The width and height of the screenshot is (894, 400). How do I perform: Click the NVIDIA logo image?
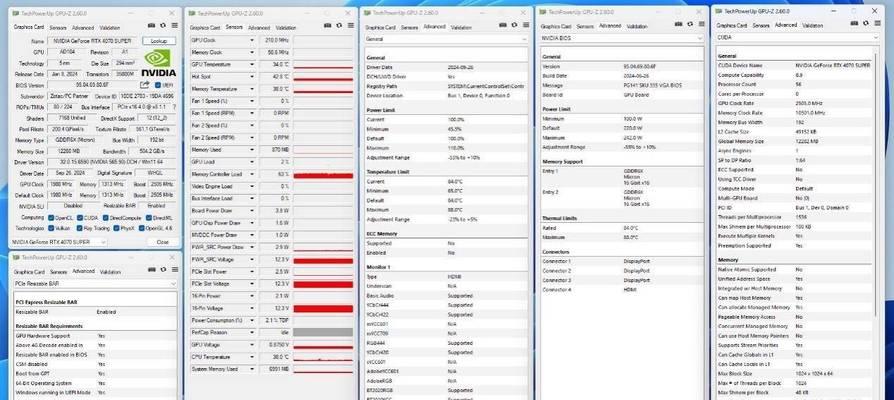pyautogui.click(x=159, y=64)
